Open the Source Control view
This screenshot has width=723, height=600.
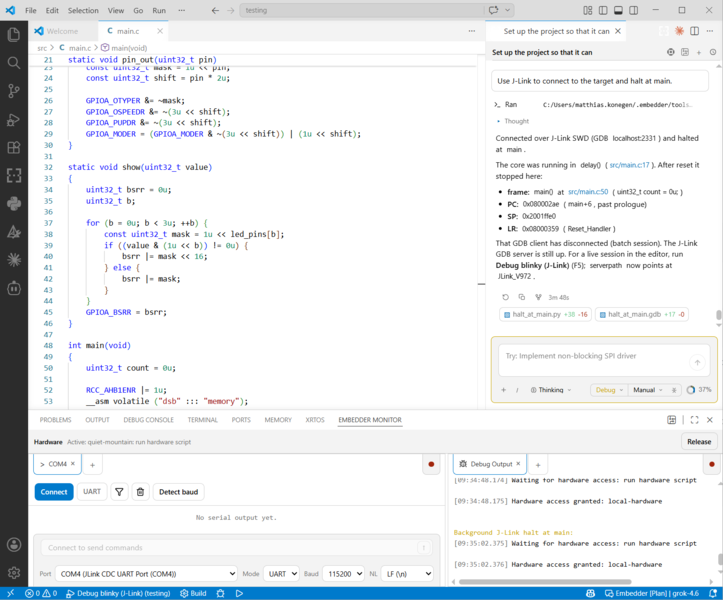click(14, 91)
